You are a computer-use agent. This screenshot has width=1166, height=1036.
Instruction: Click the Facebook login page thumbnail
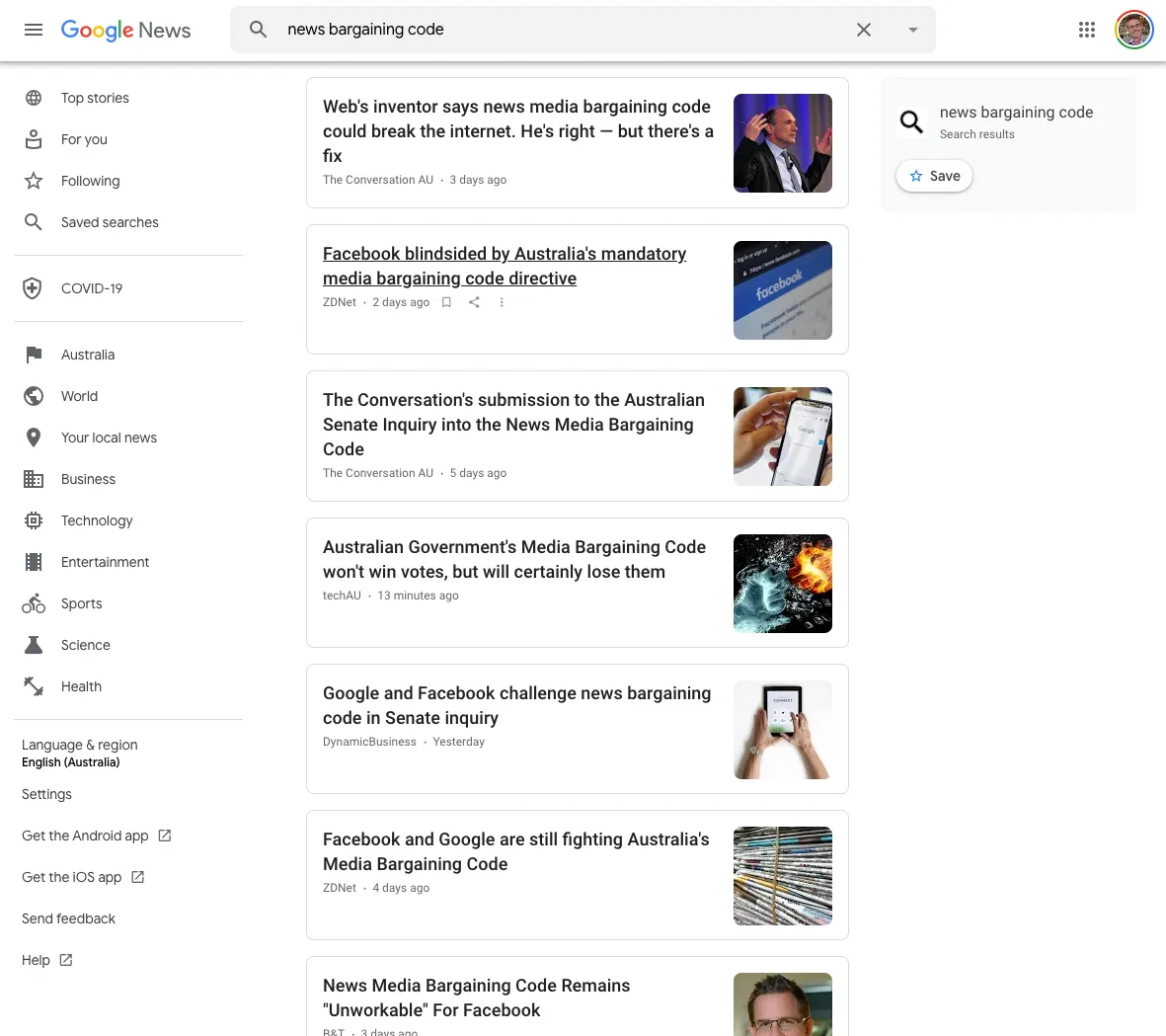point(782,290)
